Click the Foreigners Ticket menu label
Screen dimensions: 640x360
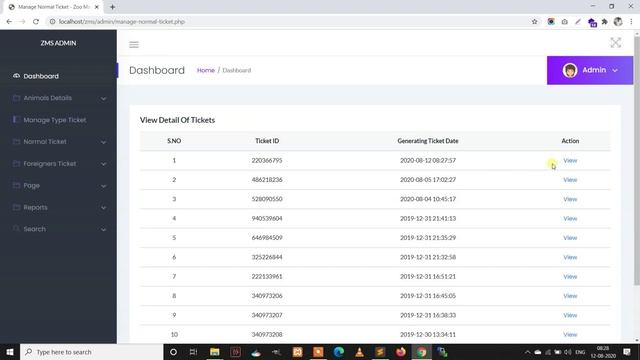coord(50,164)
